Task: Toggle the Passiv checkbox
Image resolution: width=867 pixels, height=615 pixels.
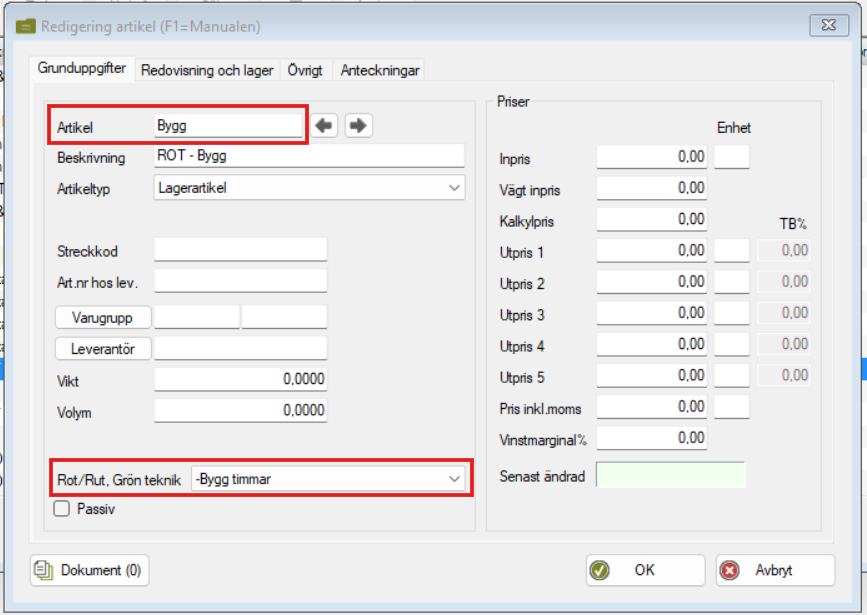Action: 62,509
